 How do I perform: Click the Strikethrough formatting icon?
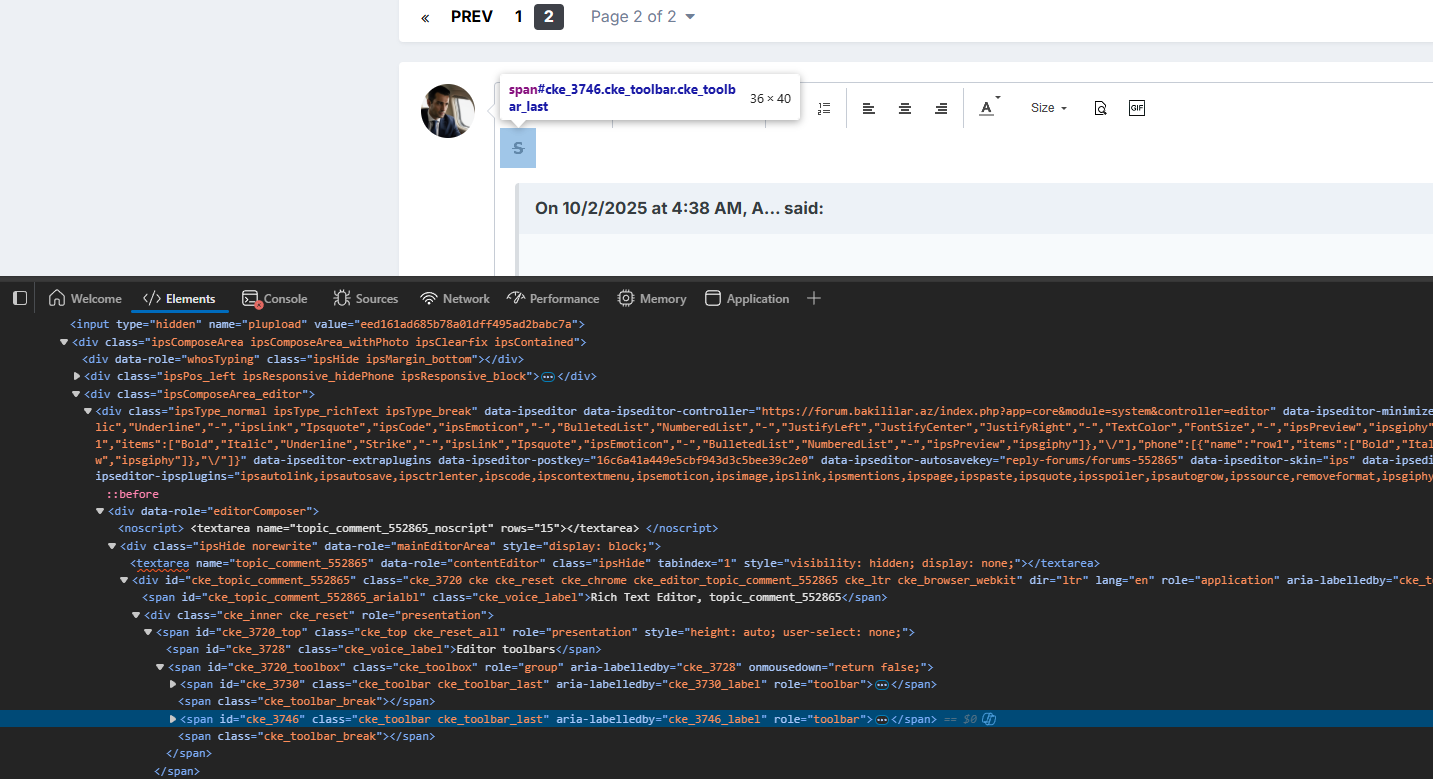[518, 148]
